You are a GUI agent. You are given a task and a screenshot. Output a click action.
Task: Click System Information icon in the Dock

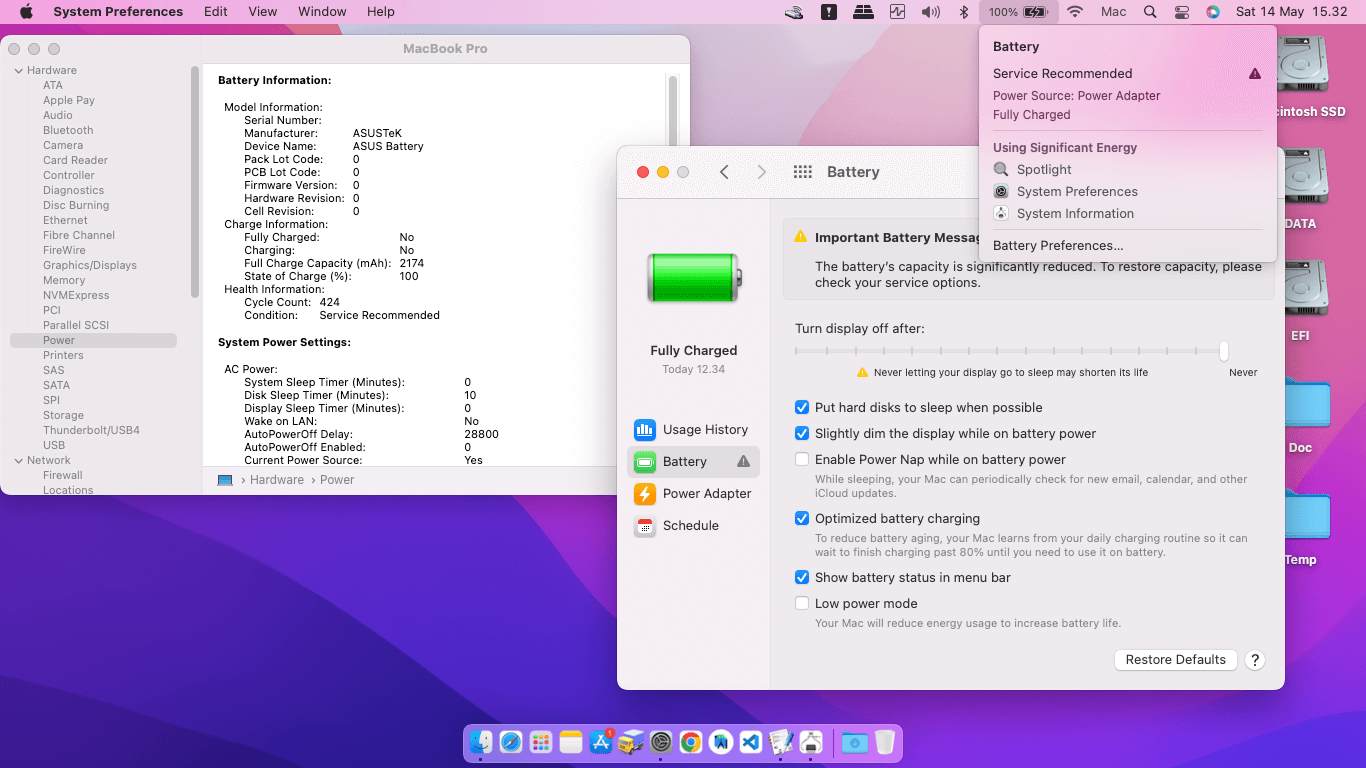(811, 742)
